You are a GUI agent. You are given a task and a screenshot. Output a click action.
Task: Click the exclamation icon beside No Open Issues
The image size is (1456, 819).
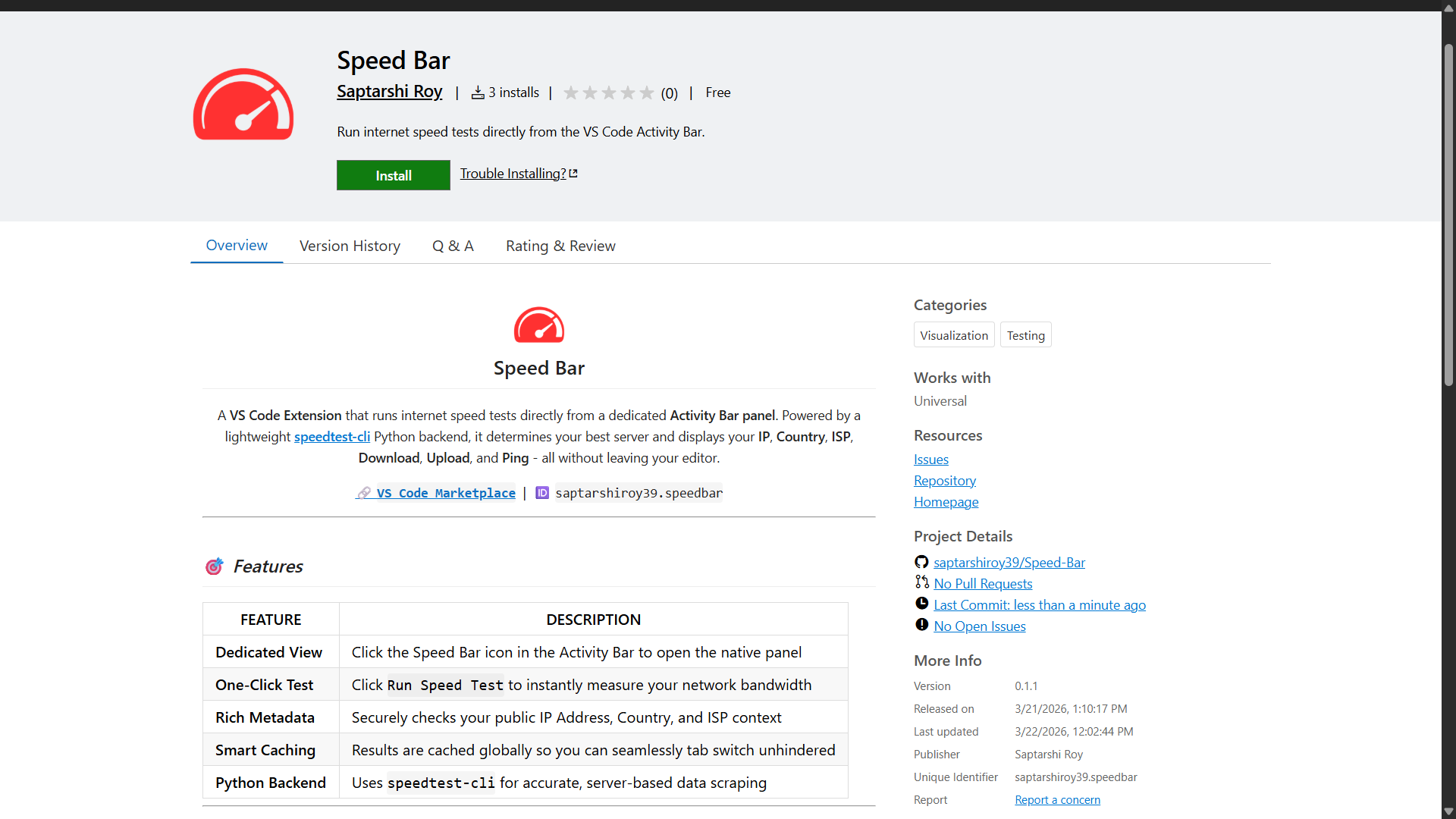click(x=921, y=625)
